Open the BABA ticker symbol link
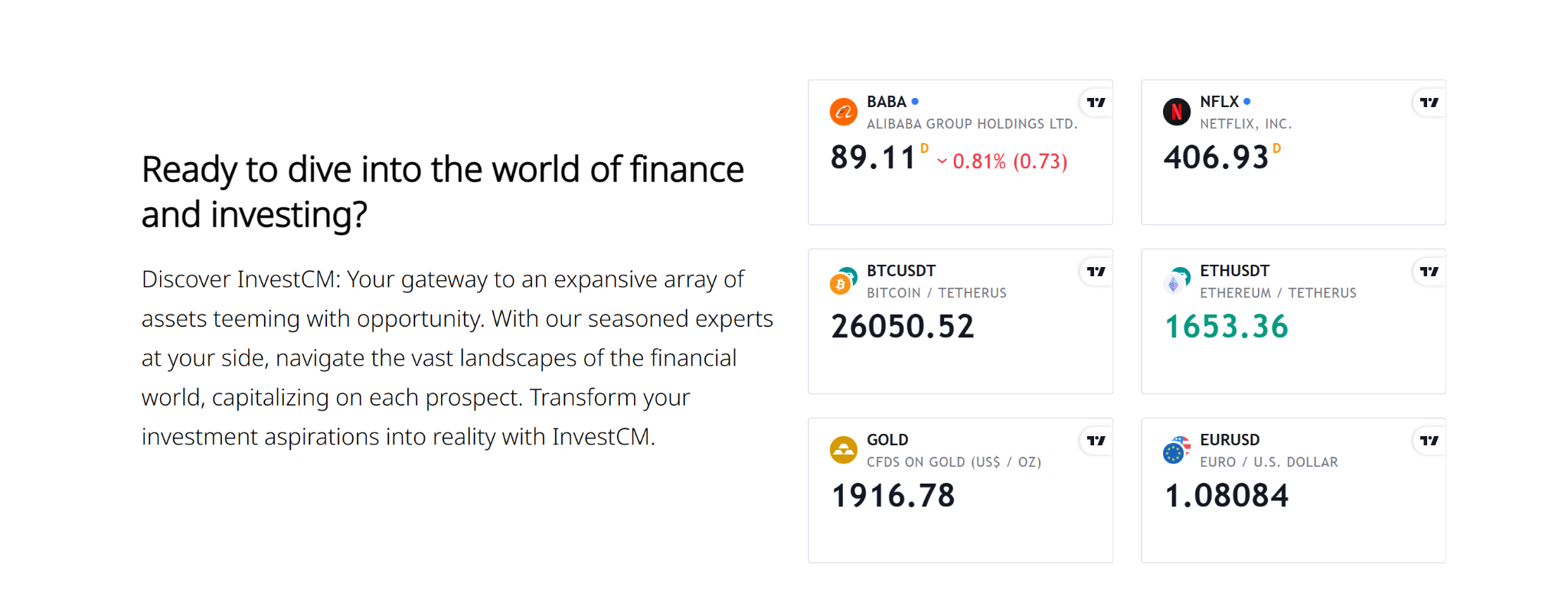This screenshot has height=606, width=1568. click(887, 102)
